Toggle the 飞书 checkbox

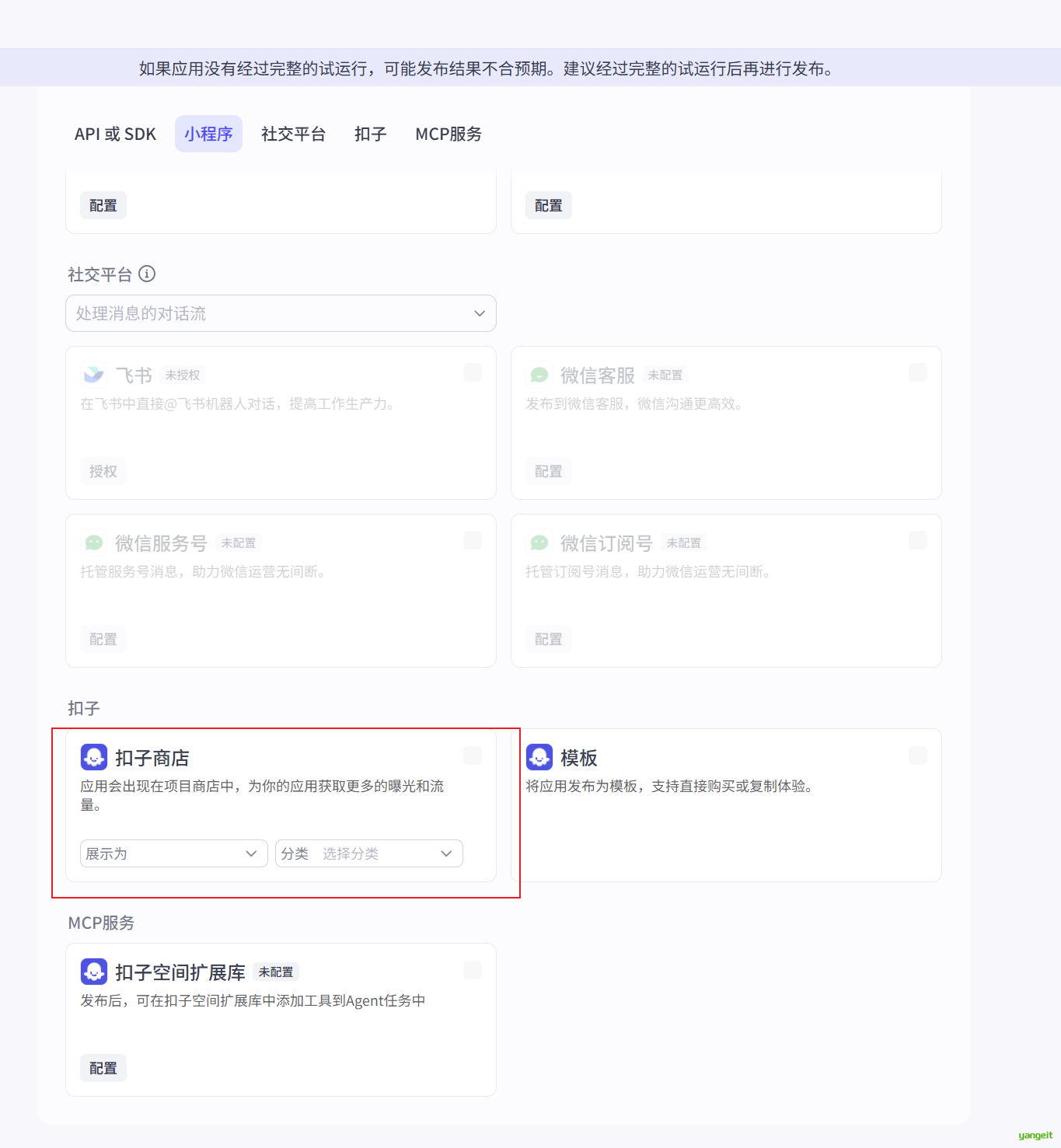point(473,373)
